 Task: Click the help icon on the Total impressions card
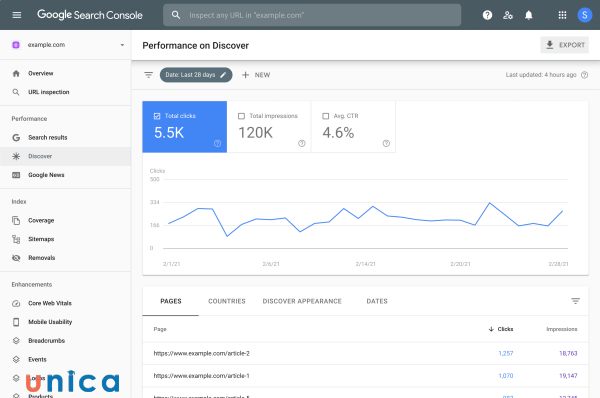[x=302, y=143]
